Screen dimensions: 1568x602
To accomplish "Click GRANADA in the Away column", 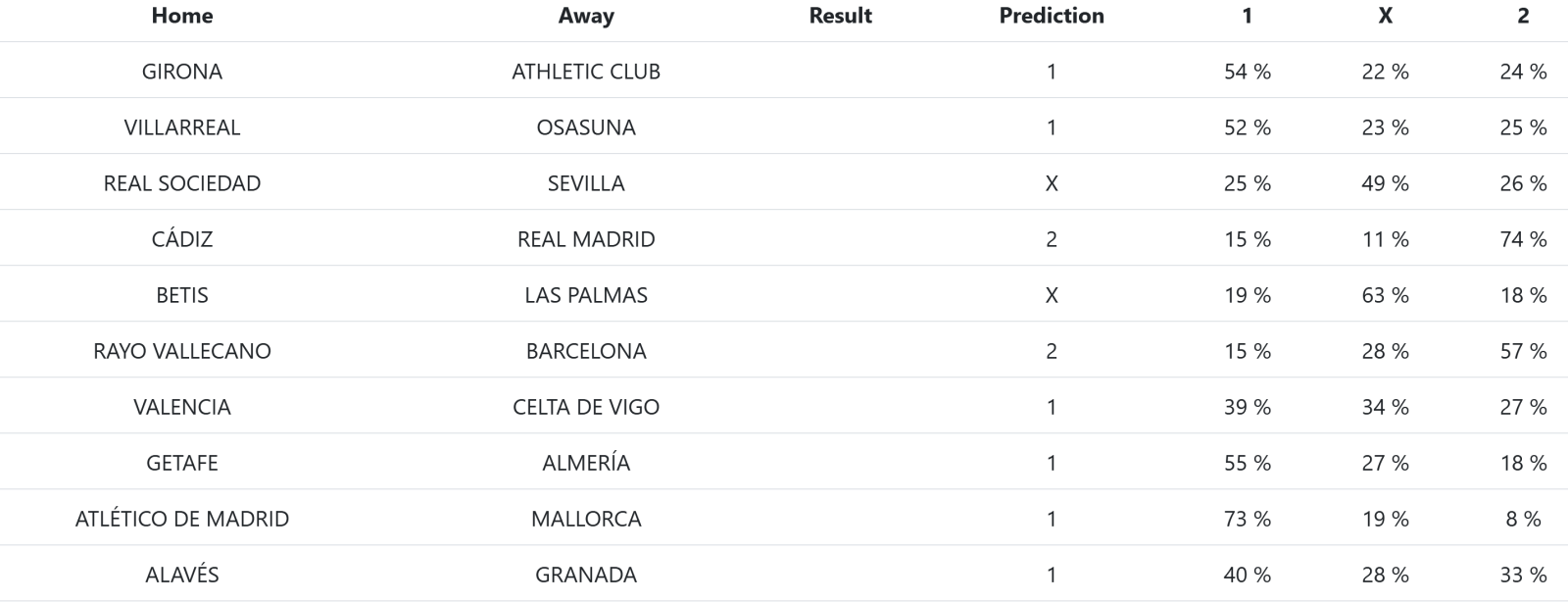I will [586, 575].
